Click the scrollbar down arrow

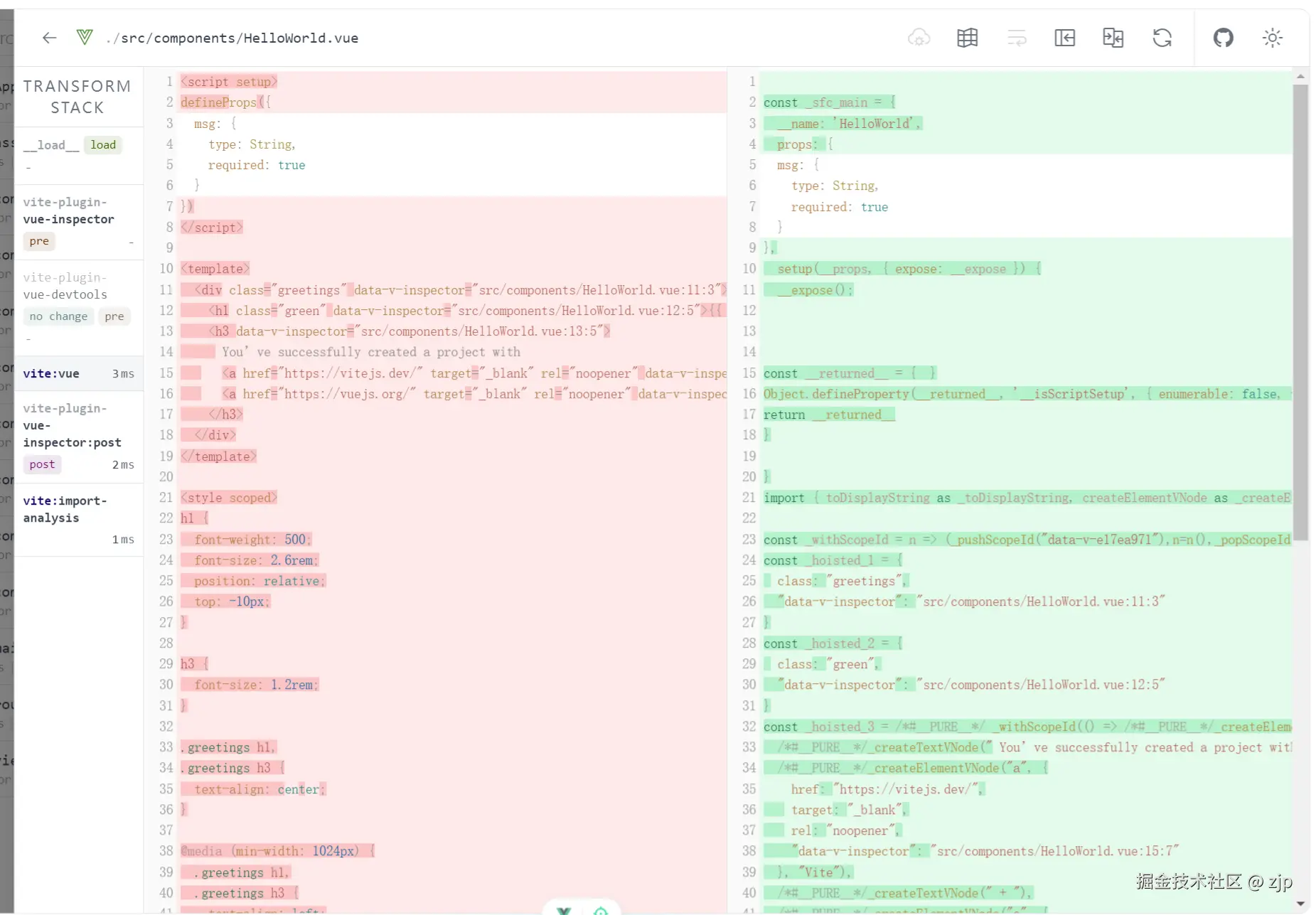pyautogui.click(x=1300, y=904)
